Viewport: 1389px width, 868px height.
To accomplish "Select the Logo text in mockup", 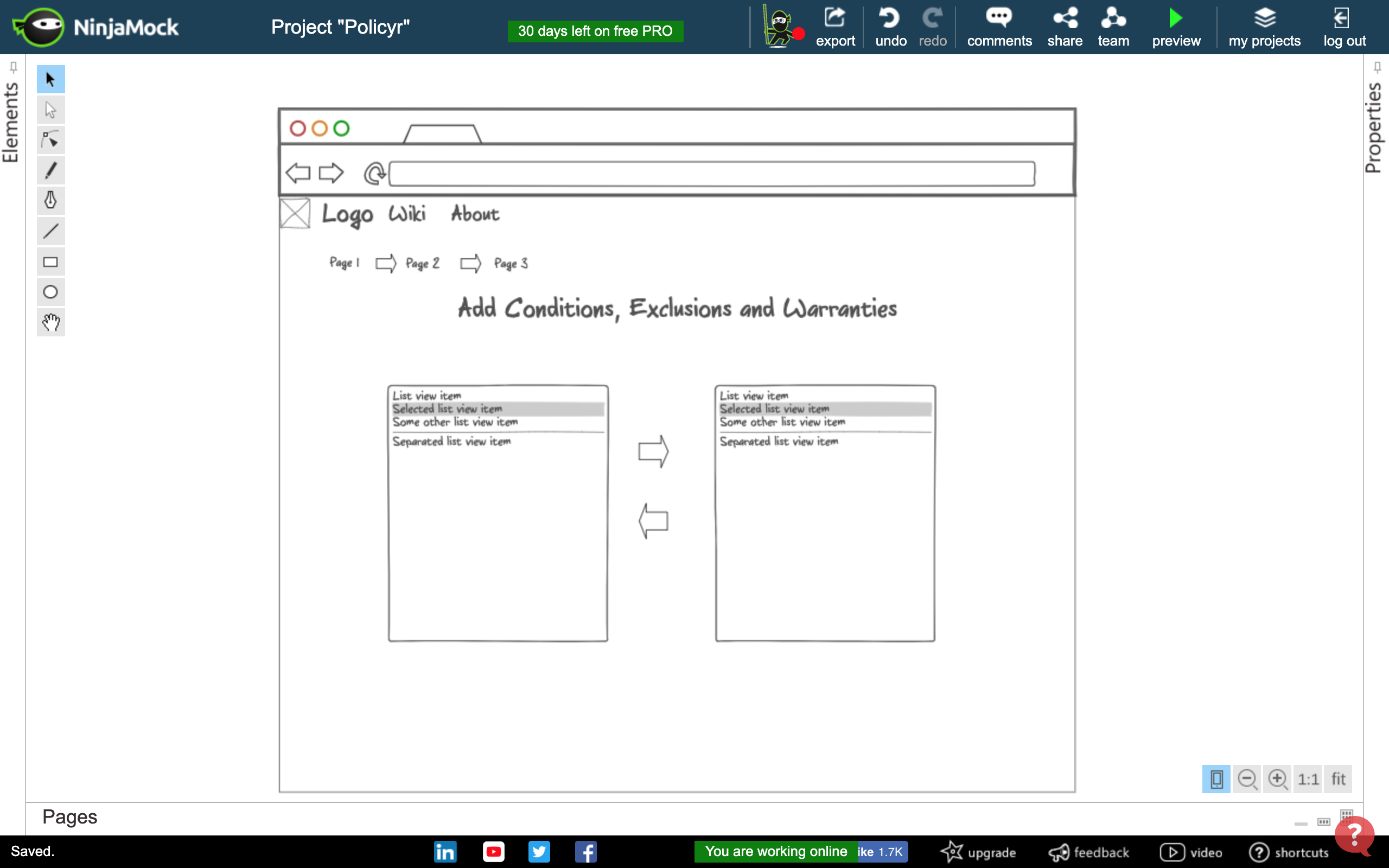I will (x=347, y=215).
